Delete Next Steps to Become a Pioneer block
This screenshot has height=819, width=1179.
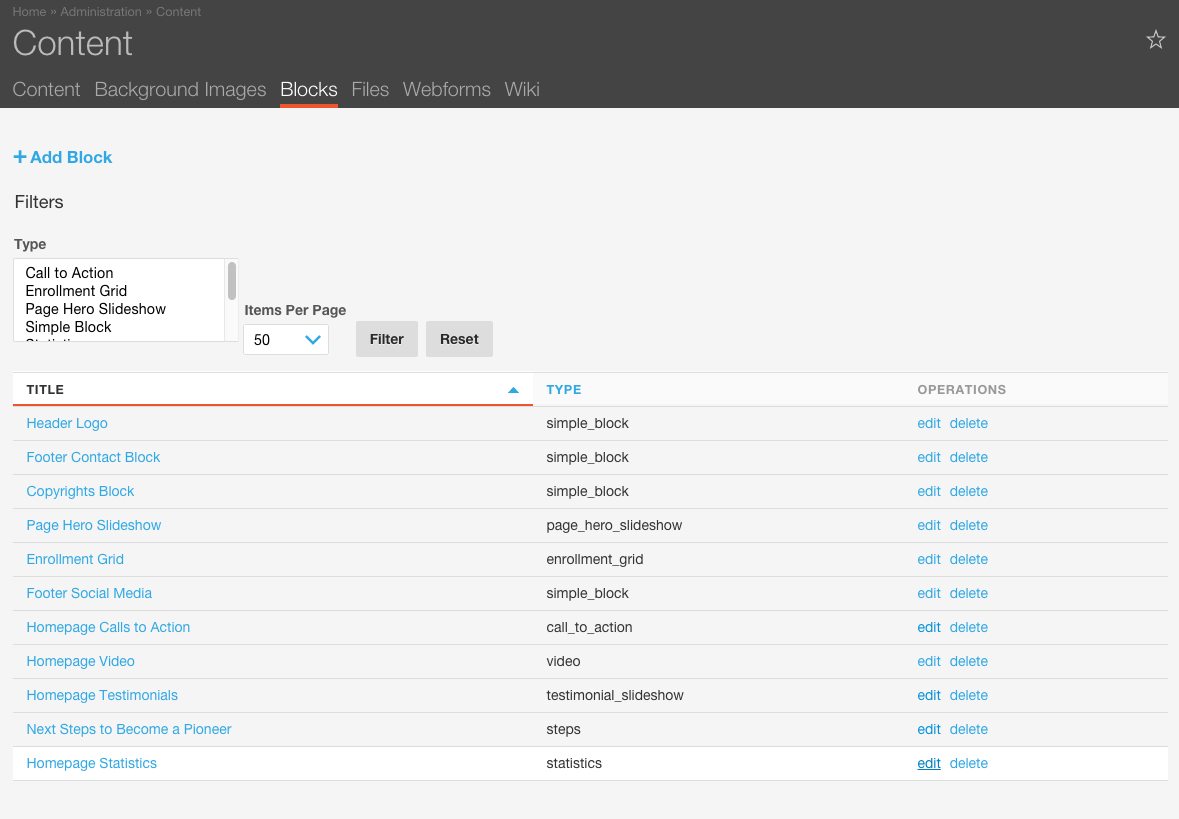tap(968, 730)
